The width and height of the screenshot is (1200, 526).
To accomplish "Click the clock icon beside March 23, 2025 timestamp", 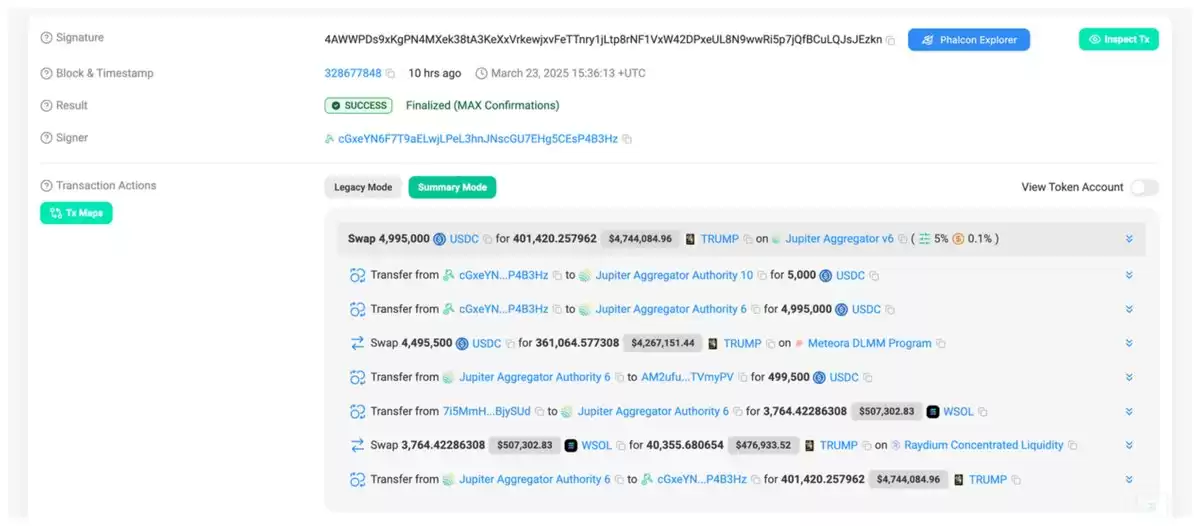I will [481, 74].
